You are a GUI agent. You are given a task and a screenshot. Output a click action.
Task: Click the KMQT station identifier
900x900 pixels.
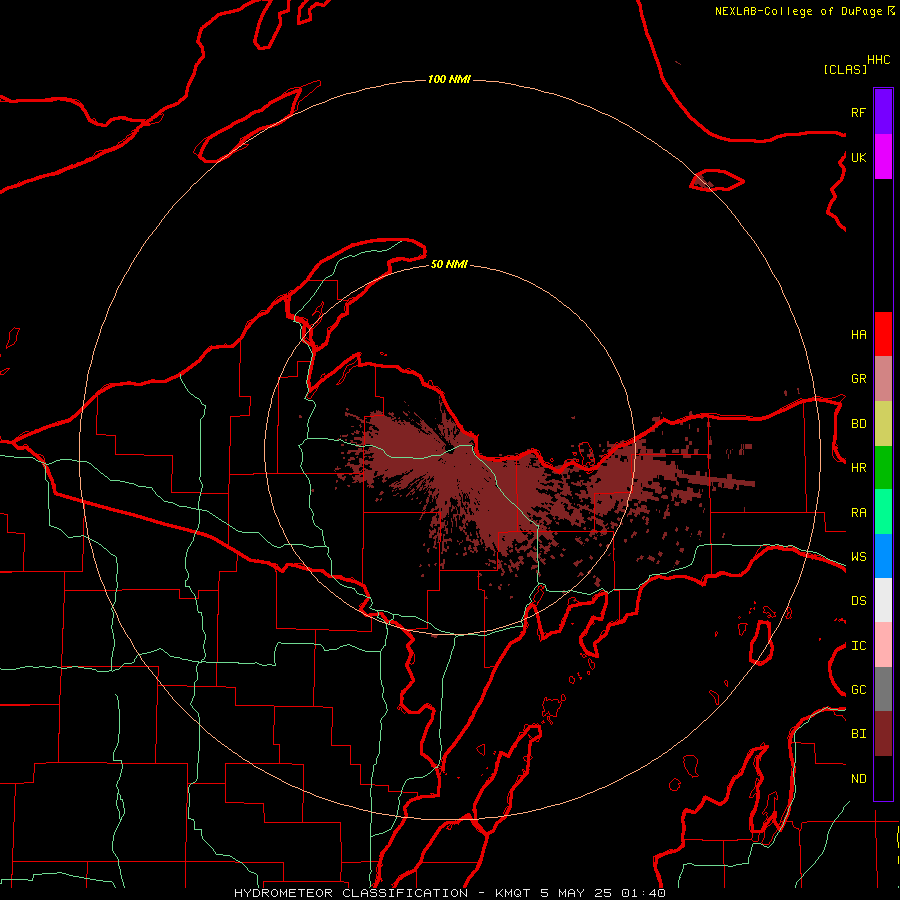point(513,893)
